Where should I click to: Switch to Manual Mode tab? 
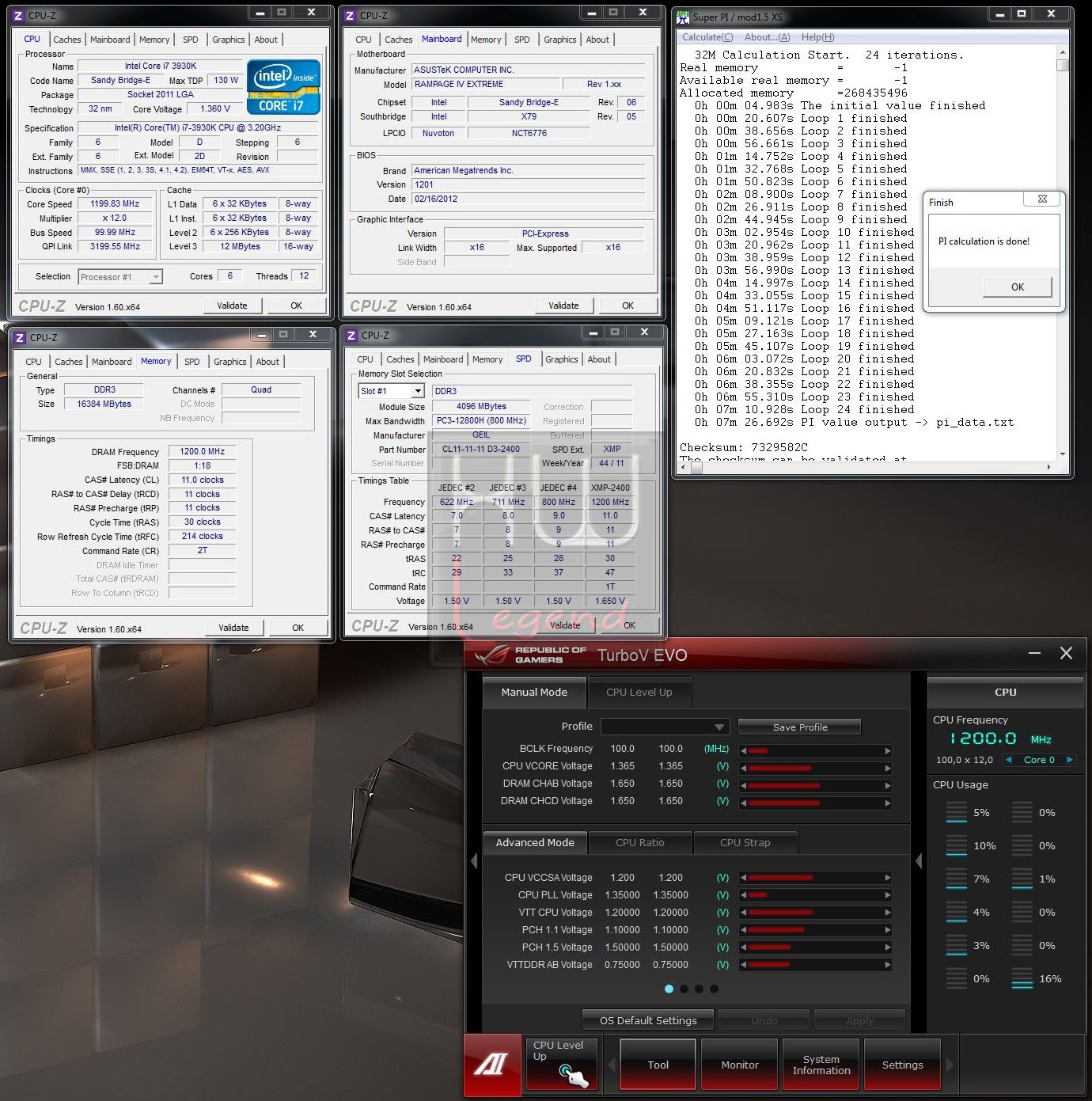(534, 692)
